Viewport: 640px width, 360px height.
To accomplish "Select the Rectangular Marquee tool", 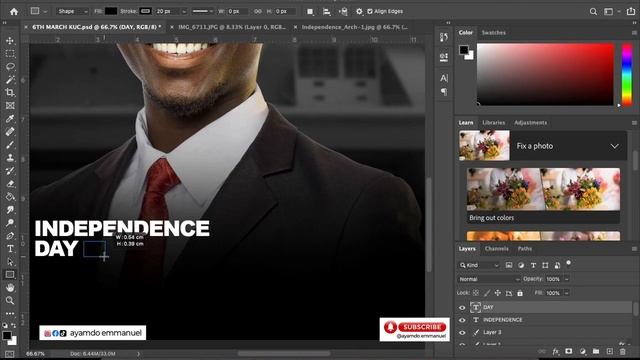I will pyautogui.click(x=10, y=54).
